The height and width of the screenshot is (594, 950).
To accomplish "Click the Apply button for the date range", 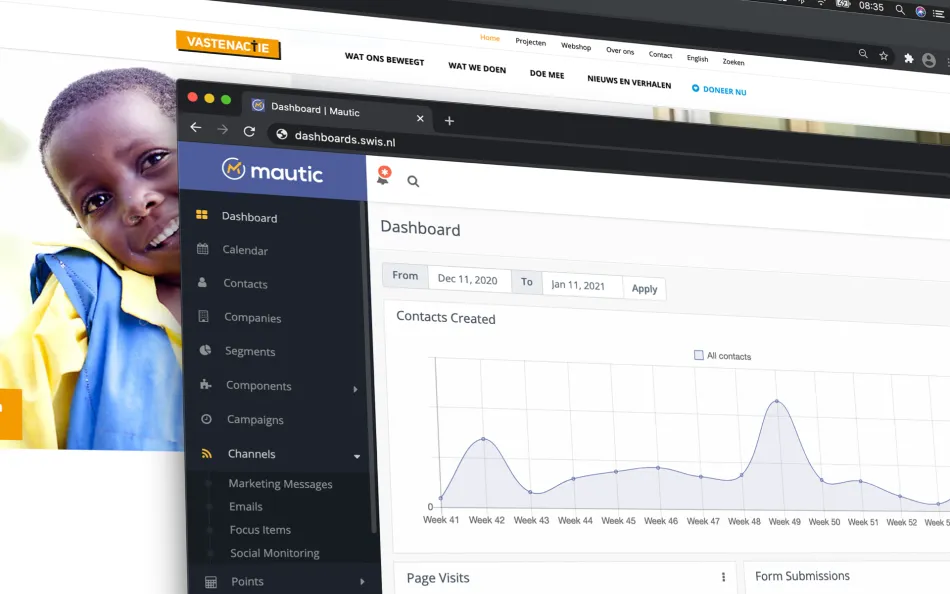I will coord(644,288).
